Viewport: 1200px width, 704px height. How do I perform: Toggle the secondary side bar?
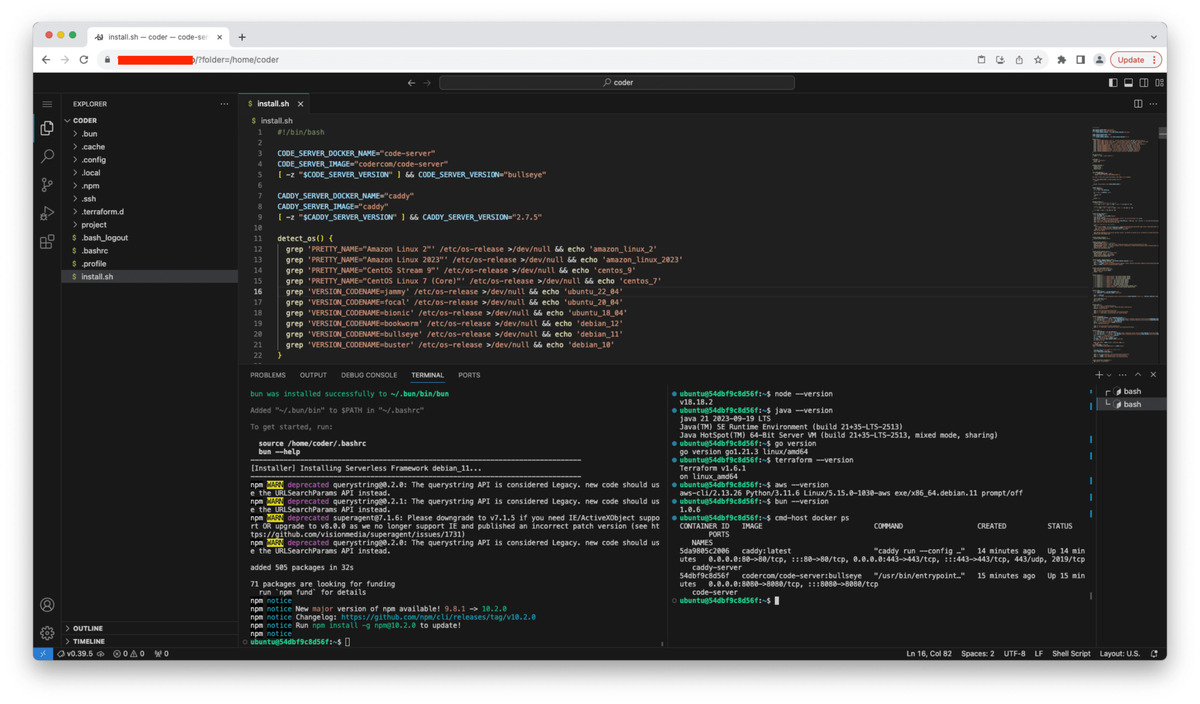click(x=1144, y=83)
